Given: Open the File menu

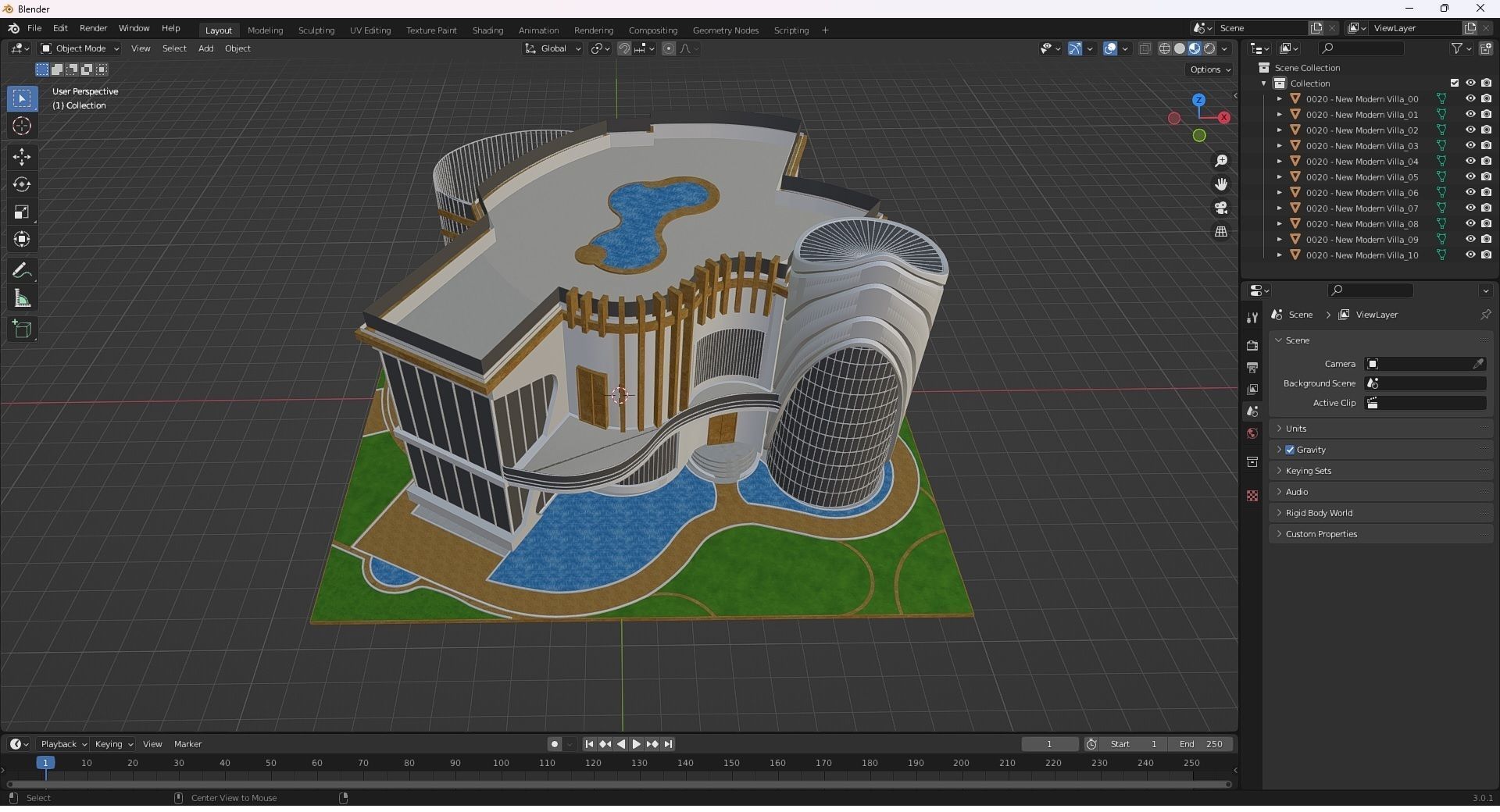Looking at the screenshot, I should [34, 28].
